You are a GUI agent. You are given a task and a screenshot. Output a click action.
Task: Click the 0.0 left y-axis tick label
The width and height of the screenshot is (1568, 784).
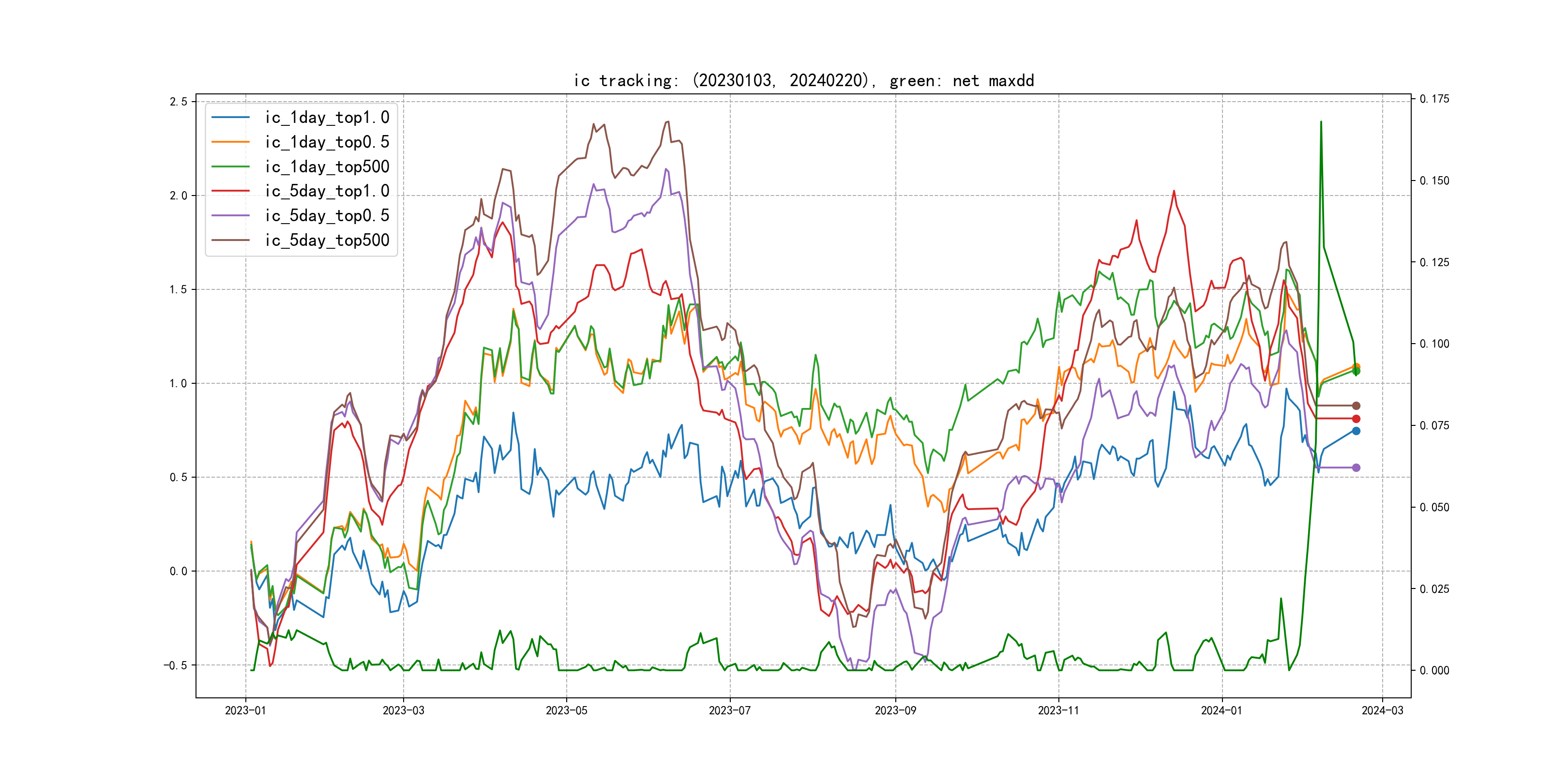pos(179,571)
